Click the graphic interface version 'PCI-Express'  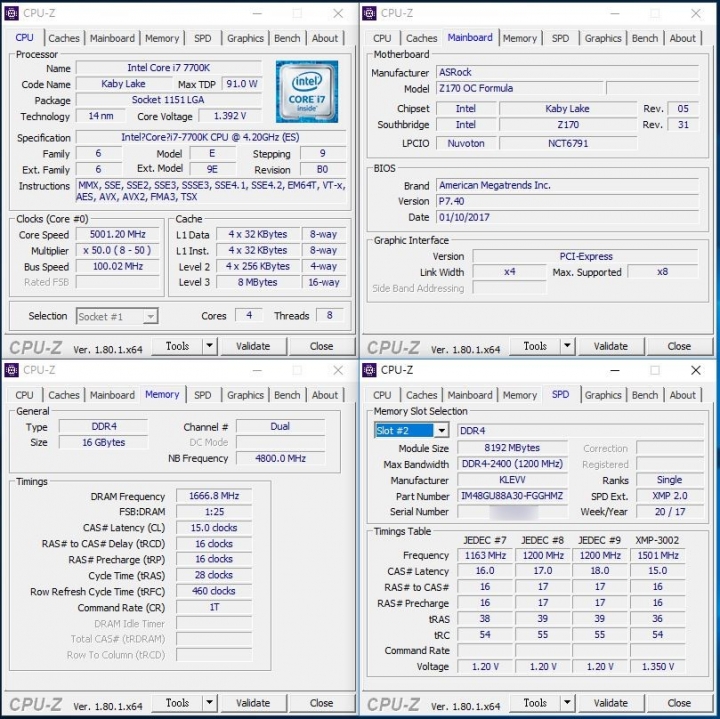coord(586,256)
